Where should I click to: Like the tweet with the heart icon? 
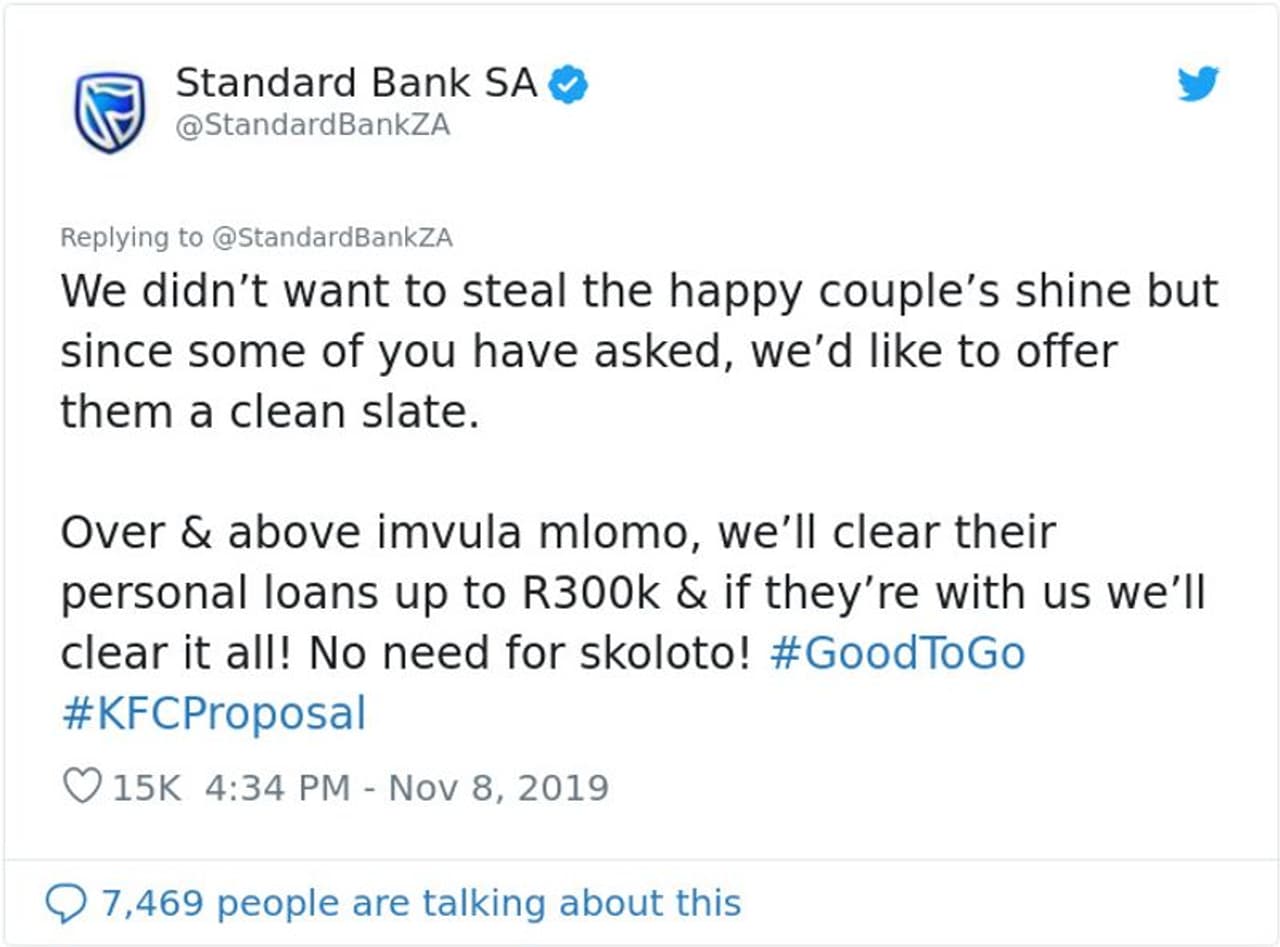[x=82, y=787]
